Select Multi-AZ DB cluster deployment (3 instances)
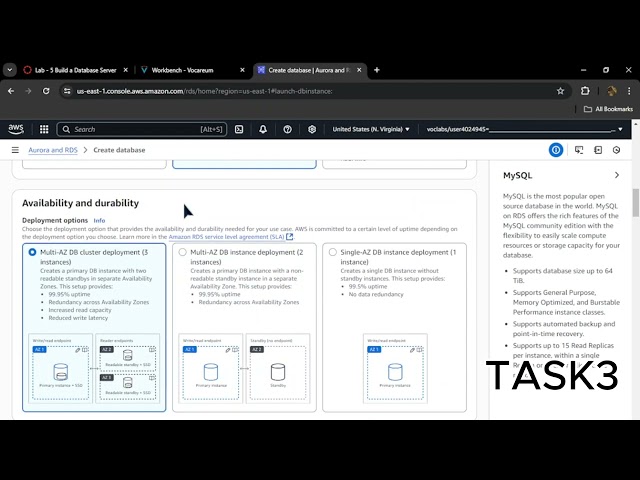The height and width of the screenshot is (480, 640). (x=32, y=252)
